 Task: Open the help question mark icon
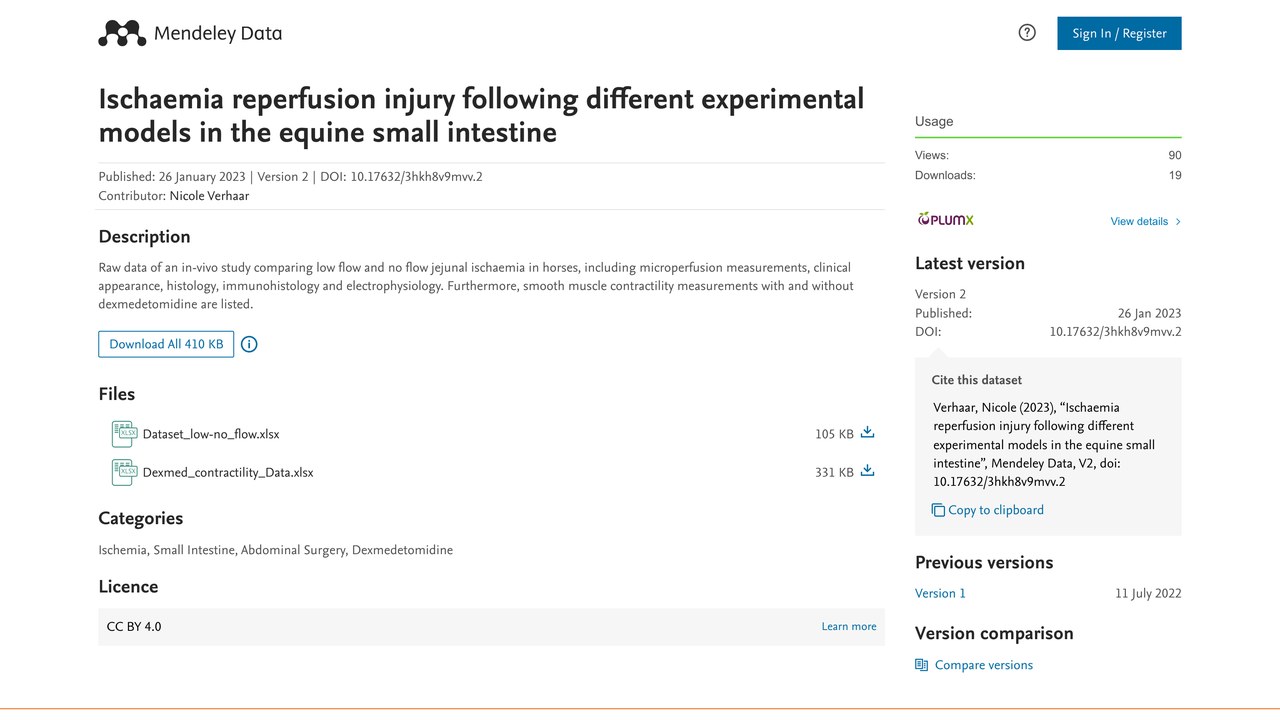[1027, 33]
